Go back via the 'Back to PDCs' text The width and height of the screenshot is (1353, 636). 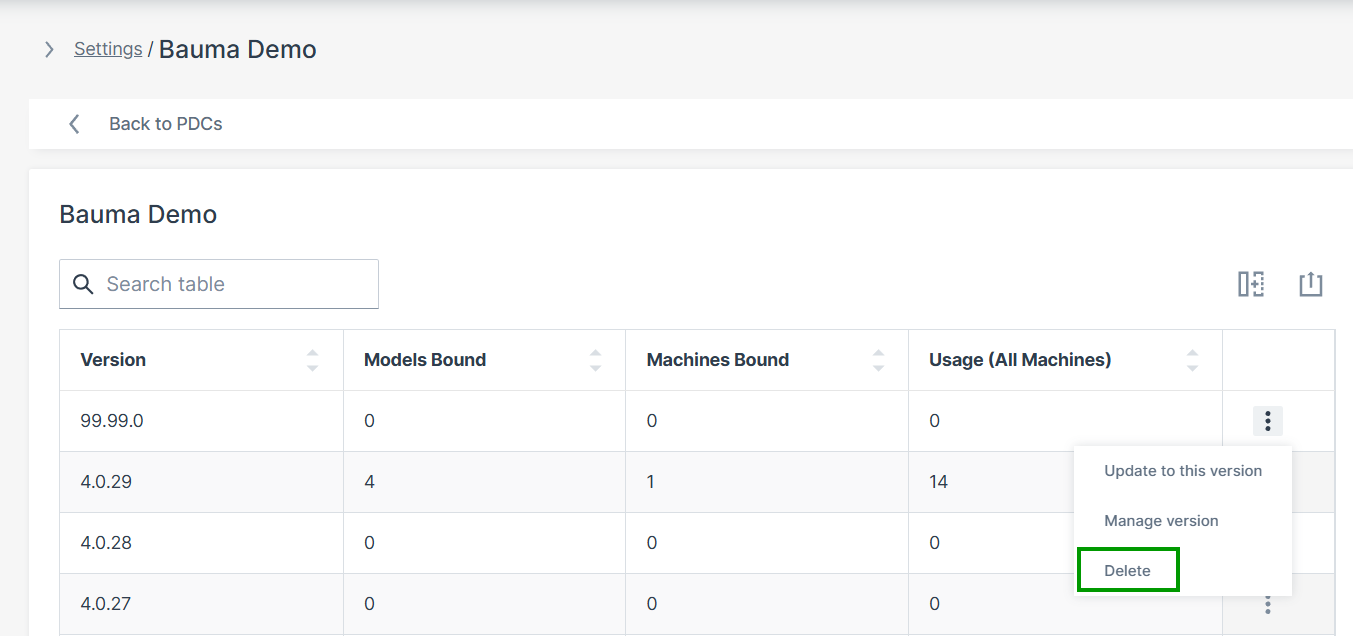165,124
